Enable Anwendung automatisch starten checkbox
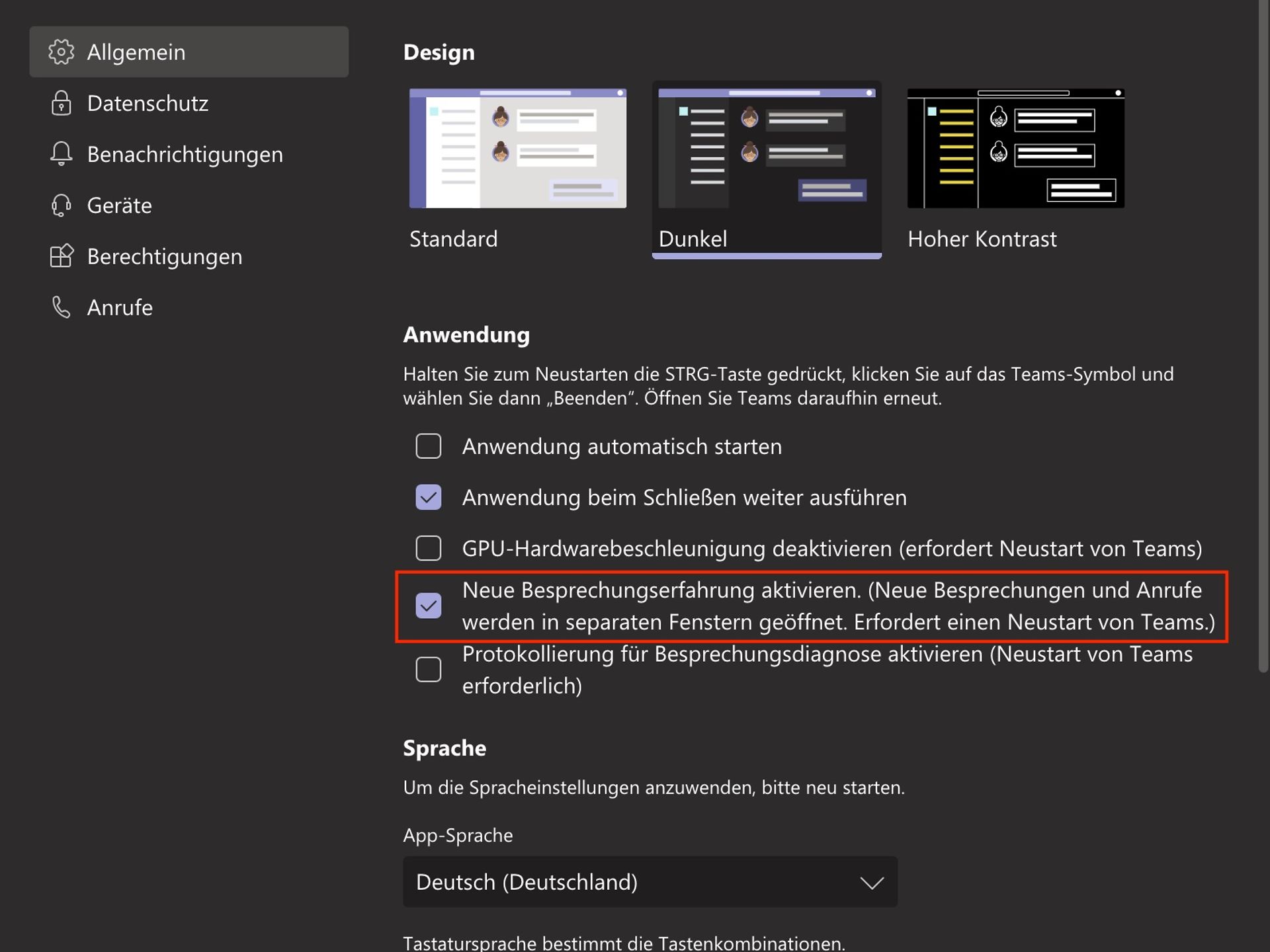This screenshot has height=952, width=1270. click(x=428, y=446)
